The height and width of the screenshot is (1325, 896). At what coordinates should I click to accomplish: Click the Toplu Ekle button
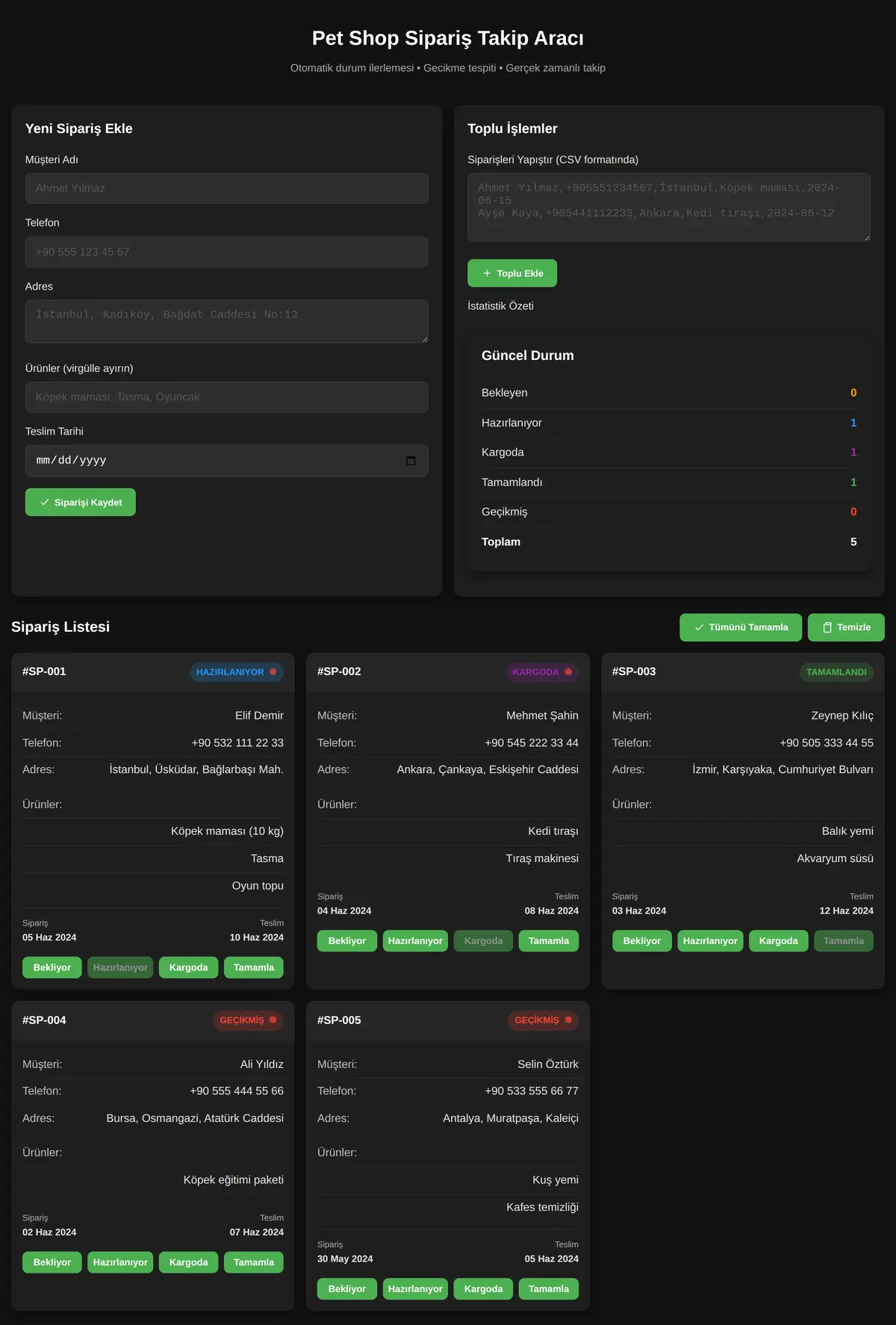(x=512, y=273)
